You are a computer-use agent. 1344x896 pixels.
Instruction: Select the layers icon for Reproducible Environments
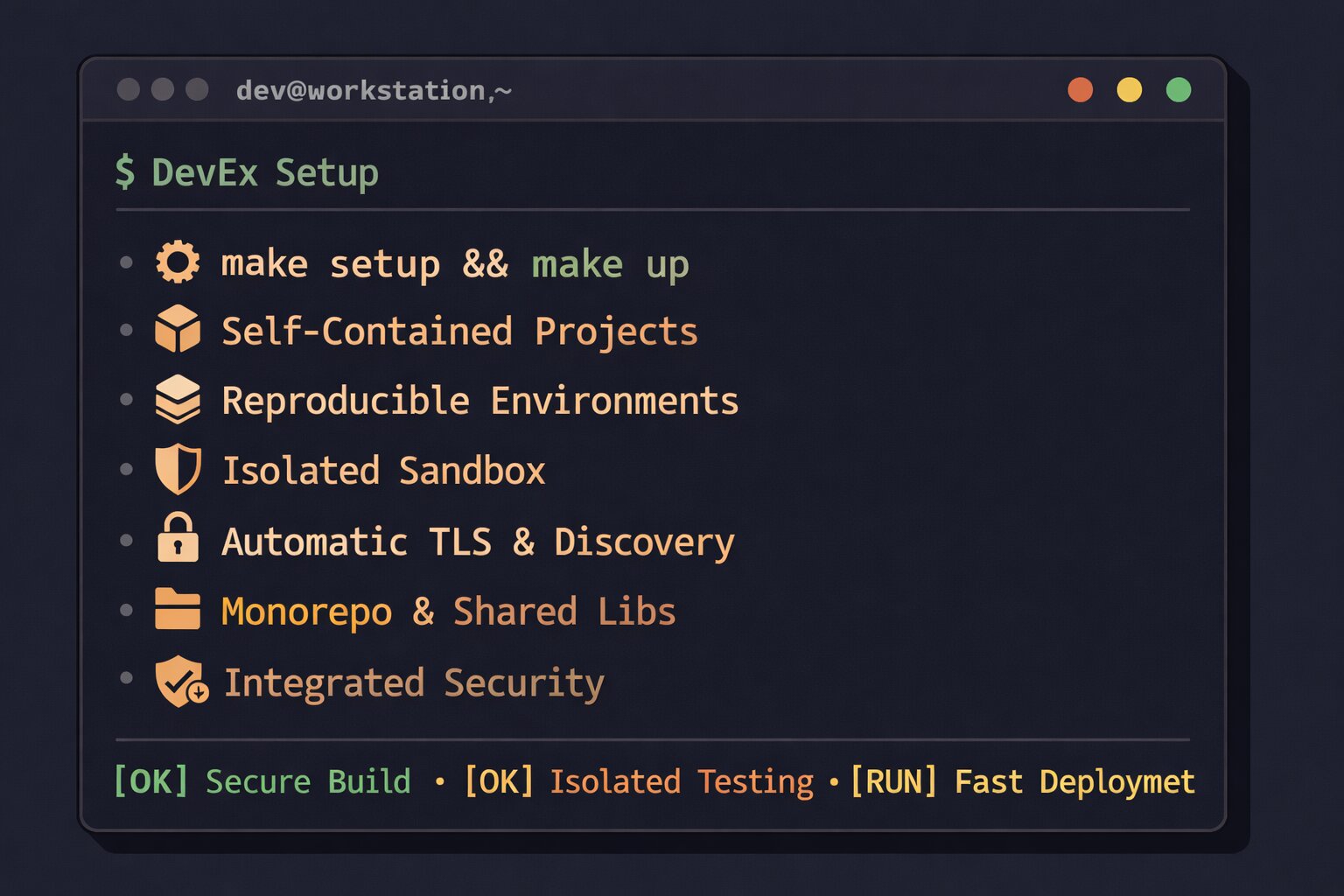pos(178,400)
